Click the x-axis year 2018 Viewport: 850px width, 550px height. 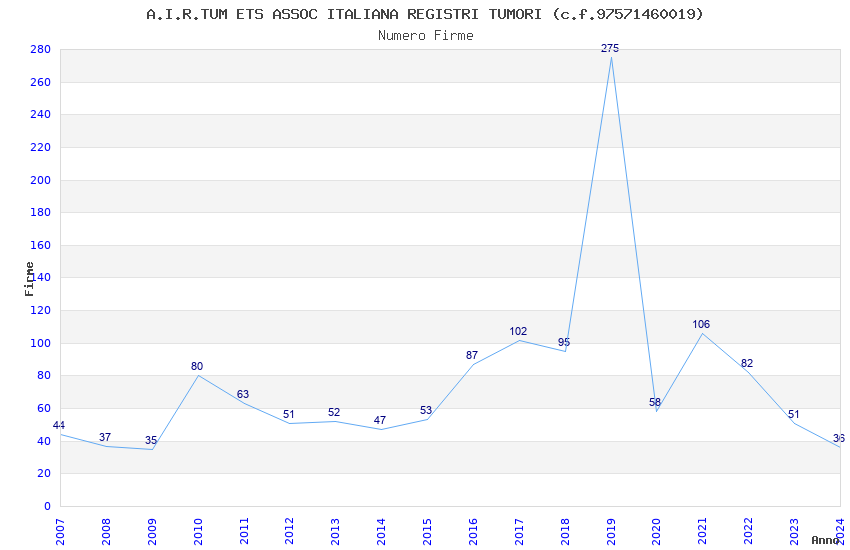(x=565, y=532)
